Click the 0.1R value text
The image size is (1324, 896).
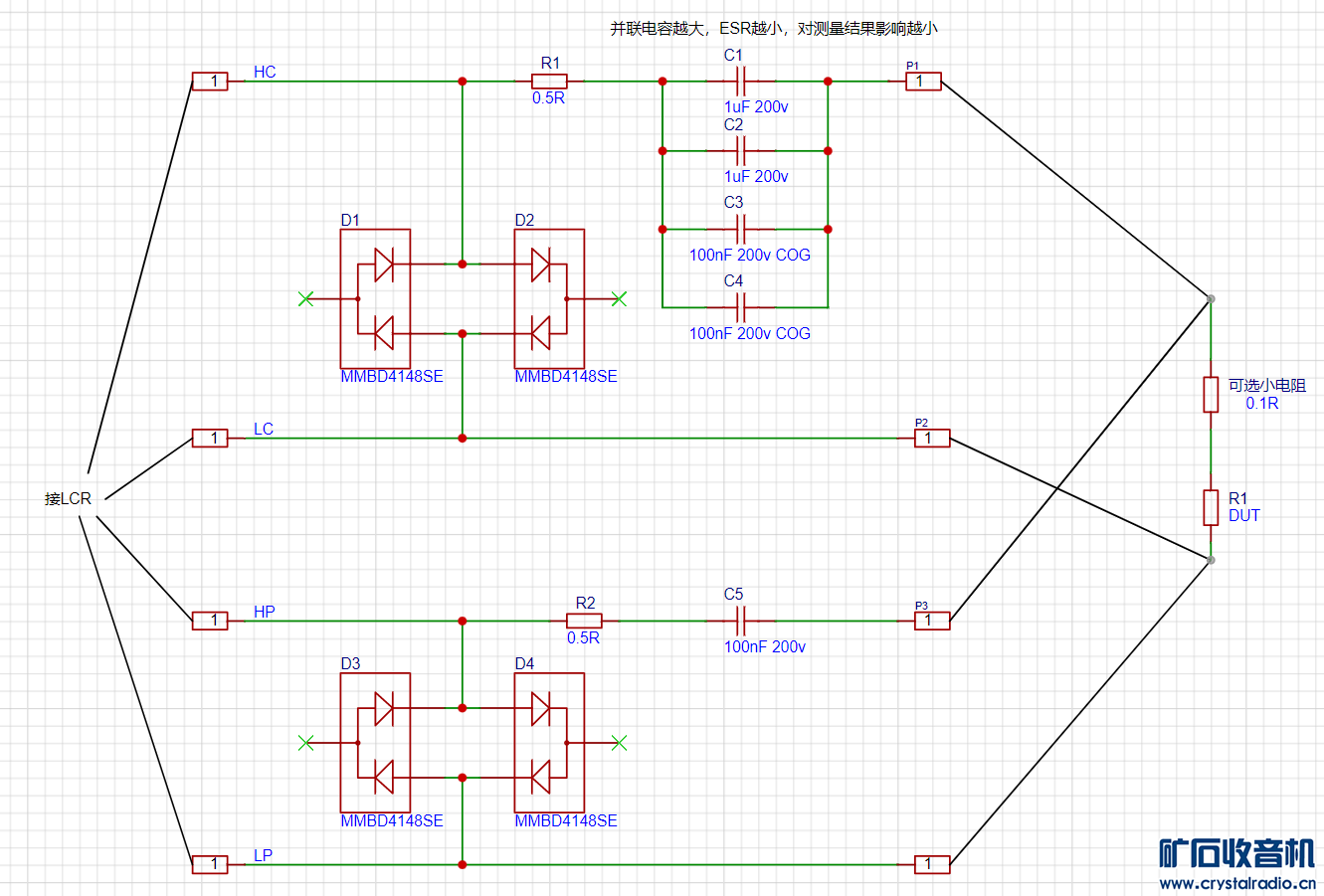coord(1262,403)
